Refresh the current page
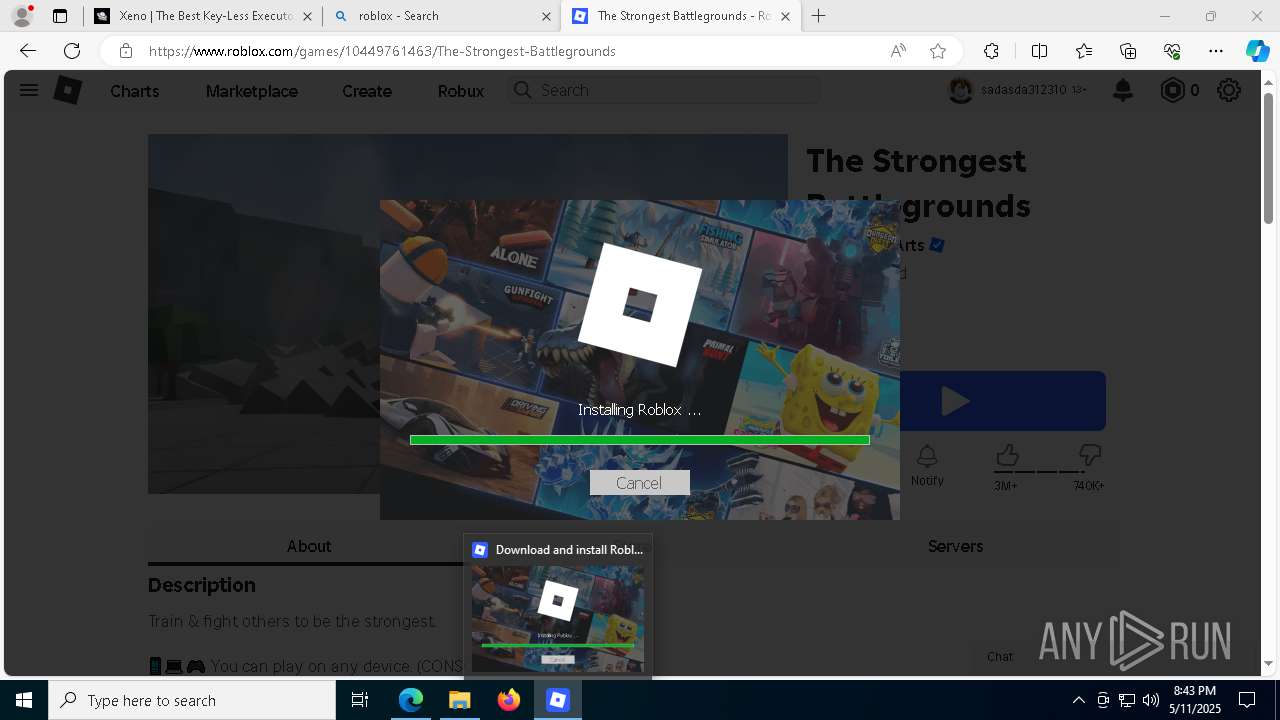This screenshot has width=1280, height=720. (72, 51)
